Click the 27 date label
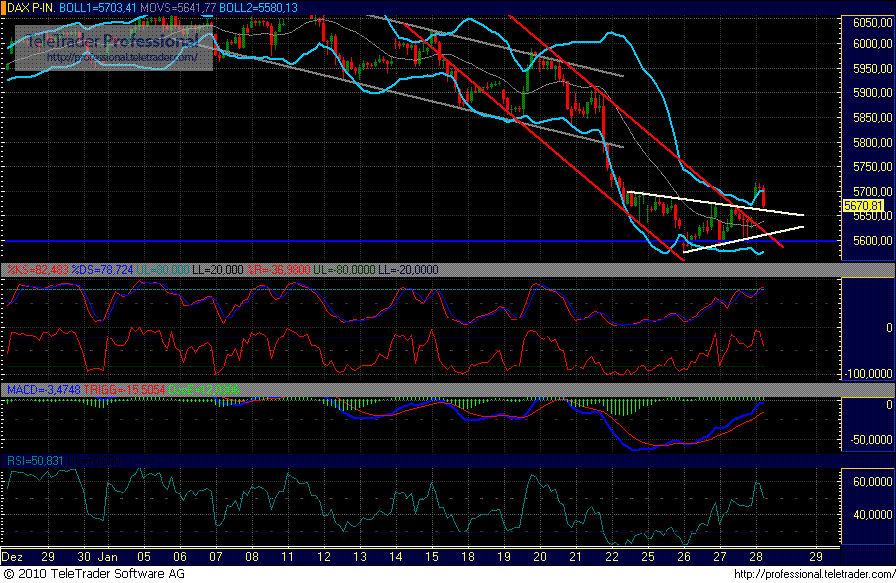 [719, 557]
